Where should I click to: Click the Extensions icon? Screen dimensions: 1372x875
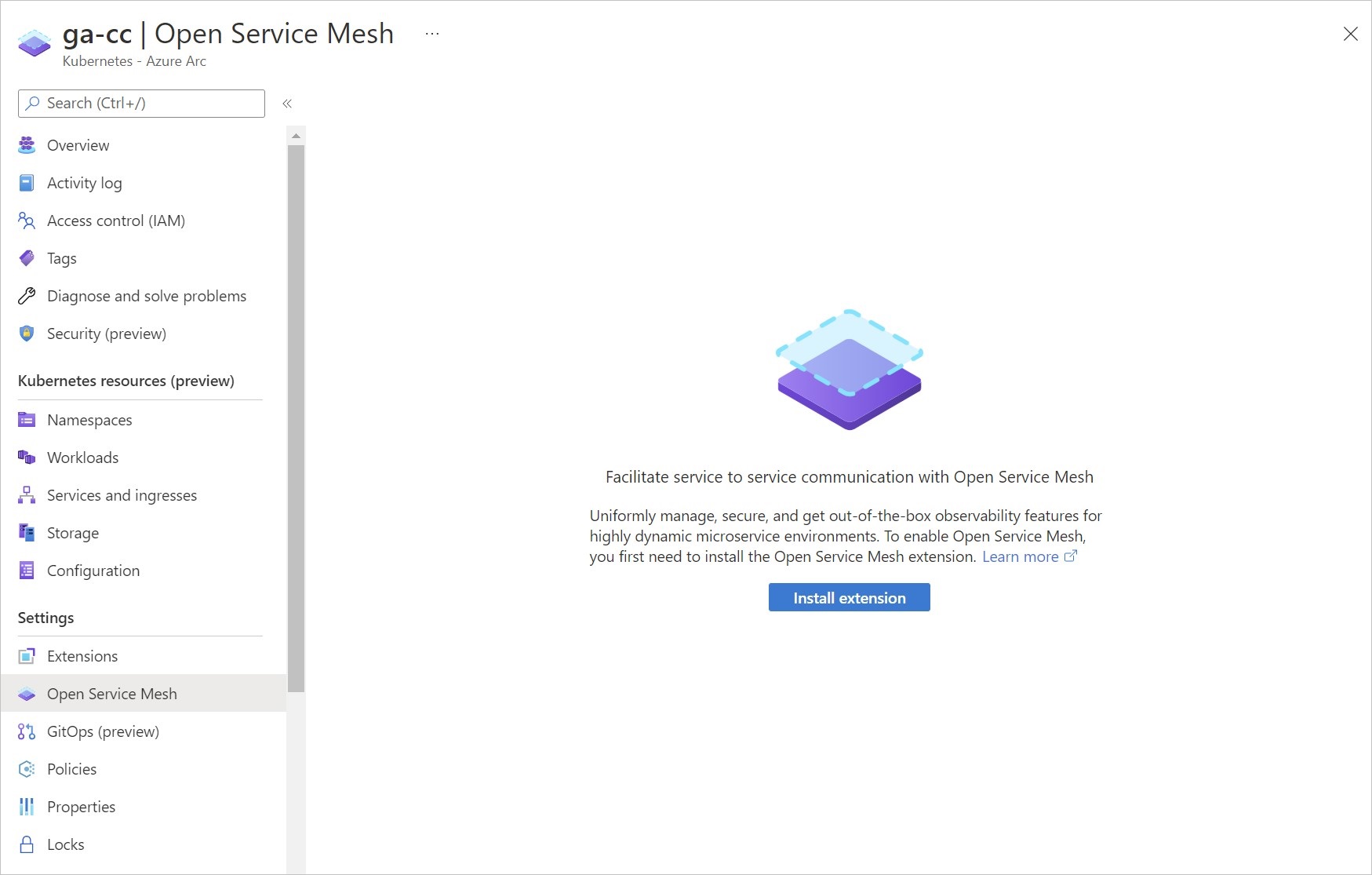[x=27, y=656]
